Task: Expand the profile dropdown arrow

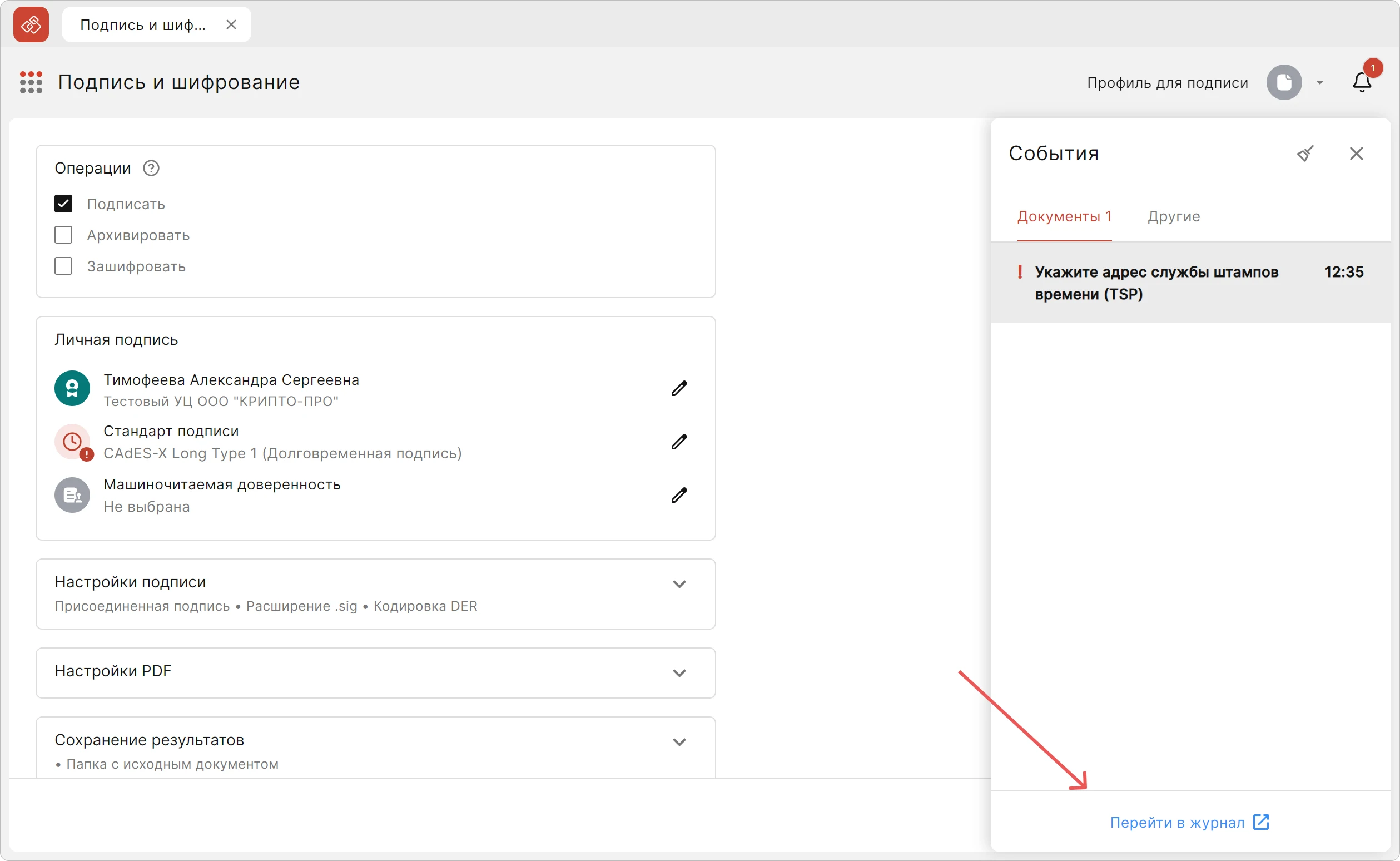Action: pos(1320,83)
